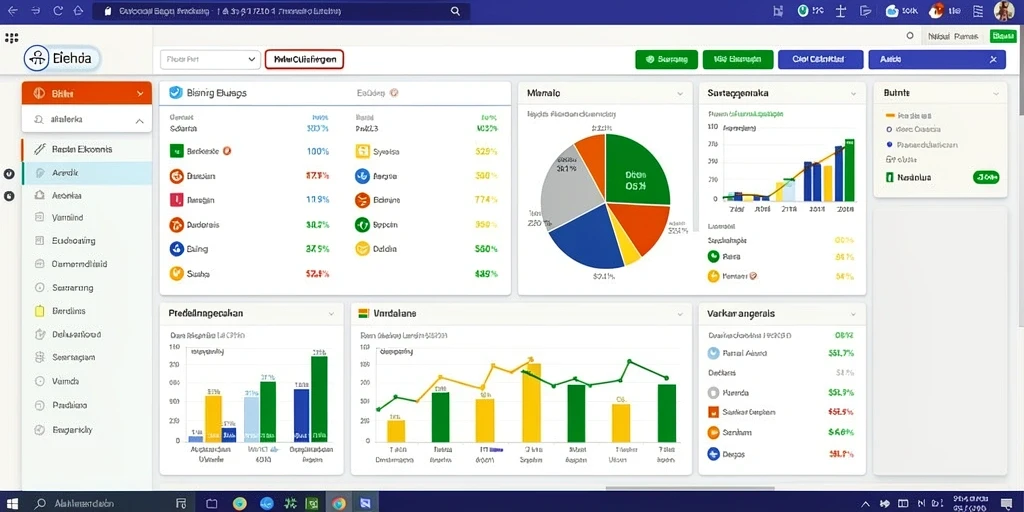
Task: Collapse the Mlarnalo pie chart panel chevron
Action: (x=680, y=93)
